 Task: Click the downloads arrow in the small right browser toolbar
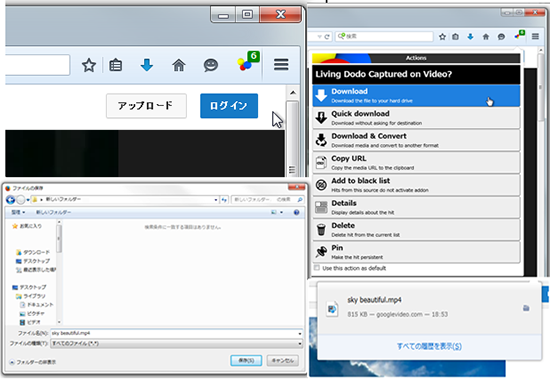470,36
